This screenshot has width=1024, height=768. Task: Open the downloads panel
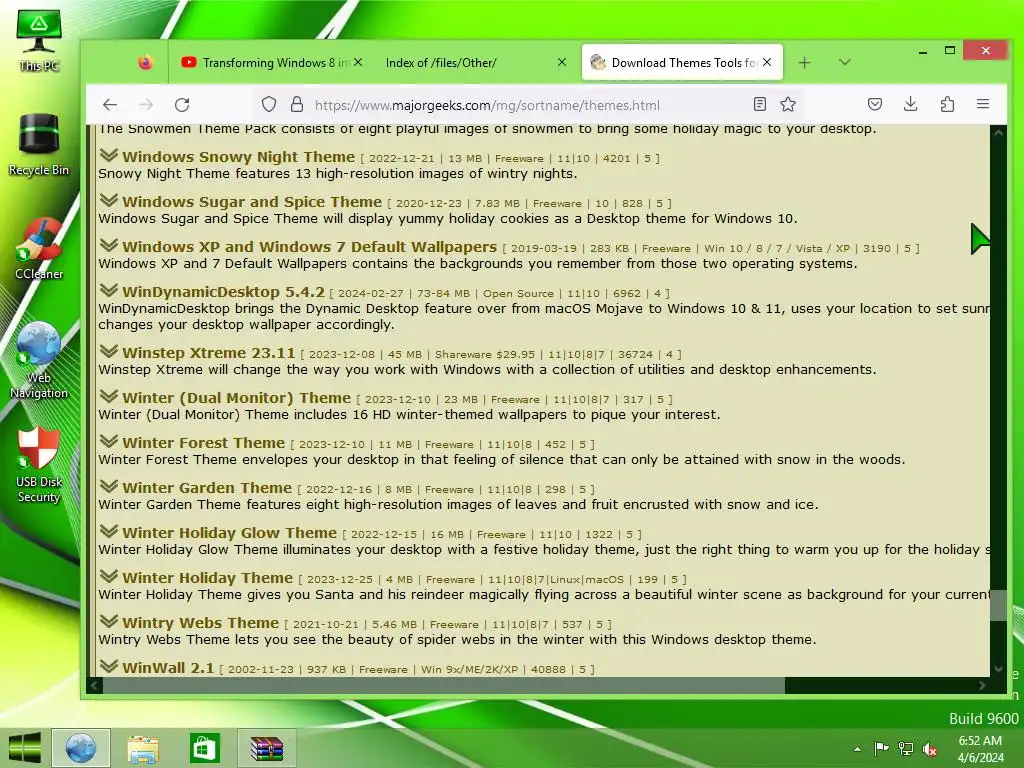coord(911,104)
